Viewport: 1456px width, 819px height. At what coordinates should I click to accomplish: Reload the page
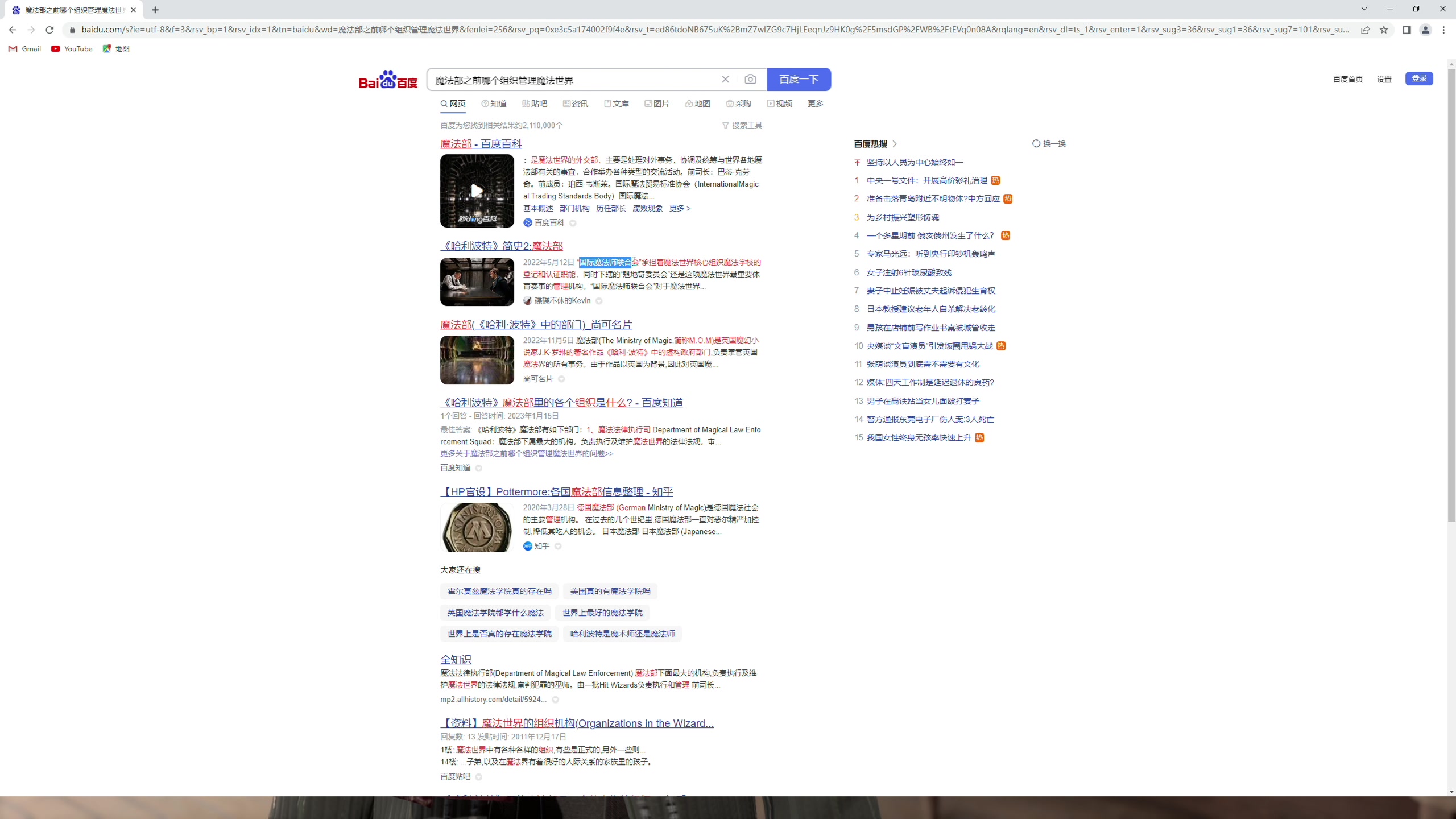tap(49, 30)
